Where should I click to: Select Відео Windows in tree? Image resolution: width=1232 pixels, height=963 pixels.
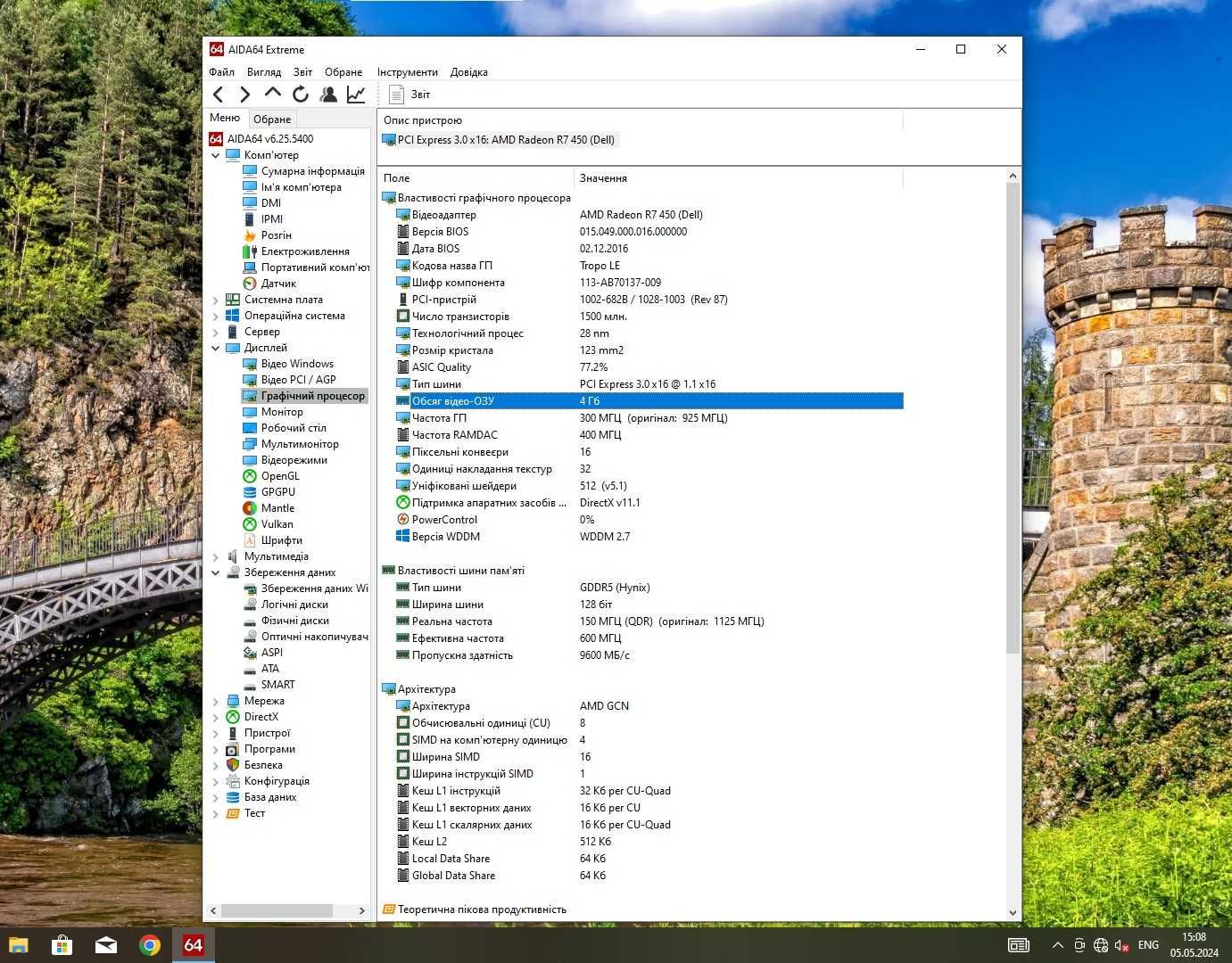coord(297,364)
